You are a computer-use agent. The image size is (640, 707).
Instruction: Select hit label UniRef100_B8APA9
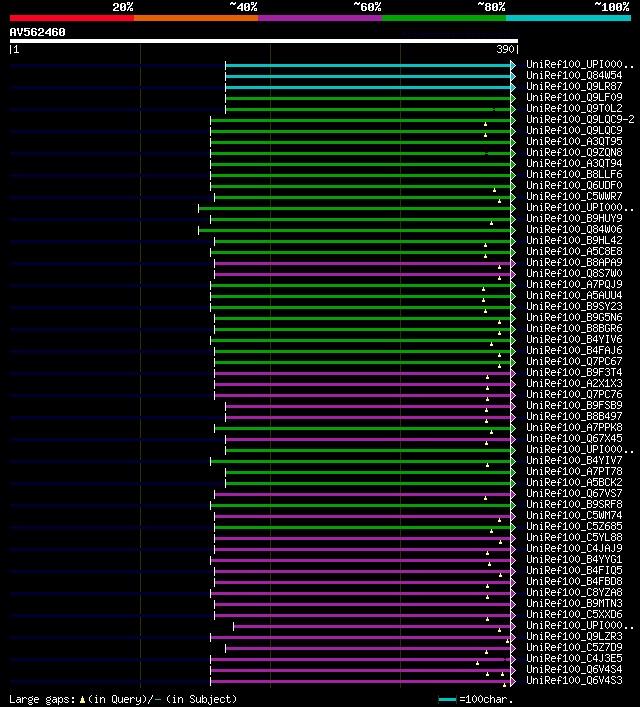click(x=574, y=262)
